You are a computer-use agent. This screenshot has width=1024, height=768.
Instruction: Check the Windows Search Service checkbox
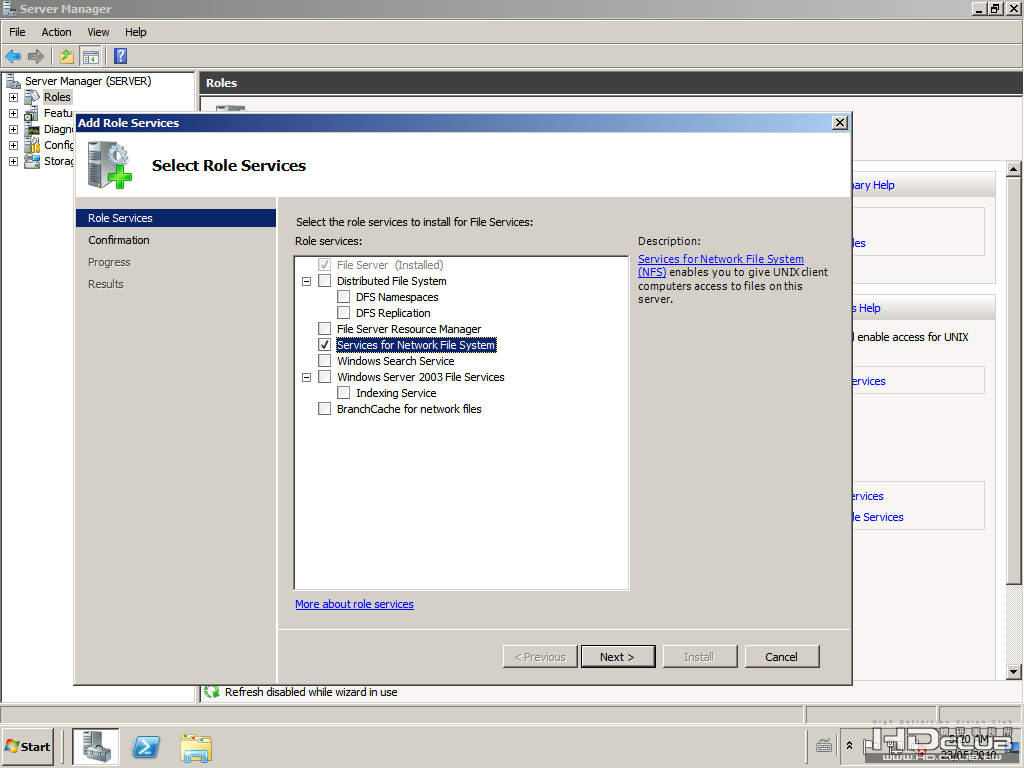pos(325,361)
